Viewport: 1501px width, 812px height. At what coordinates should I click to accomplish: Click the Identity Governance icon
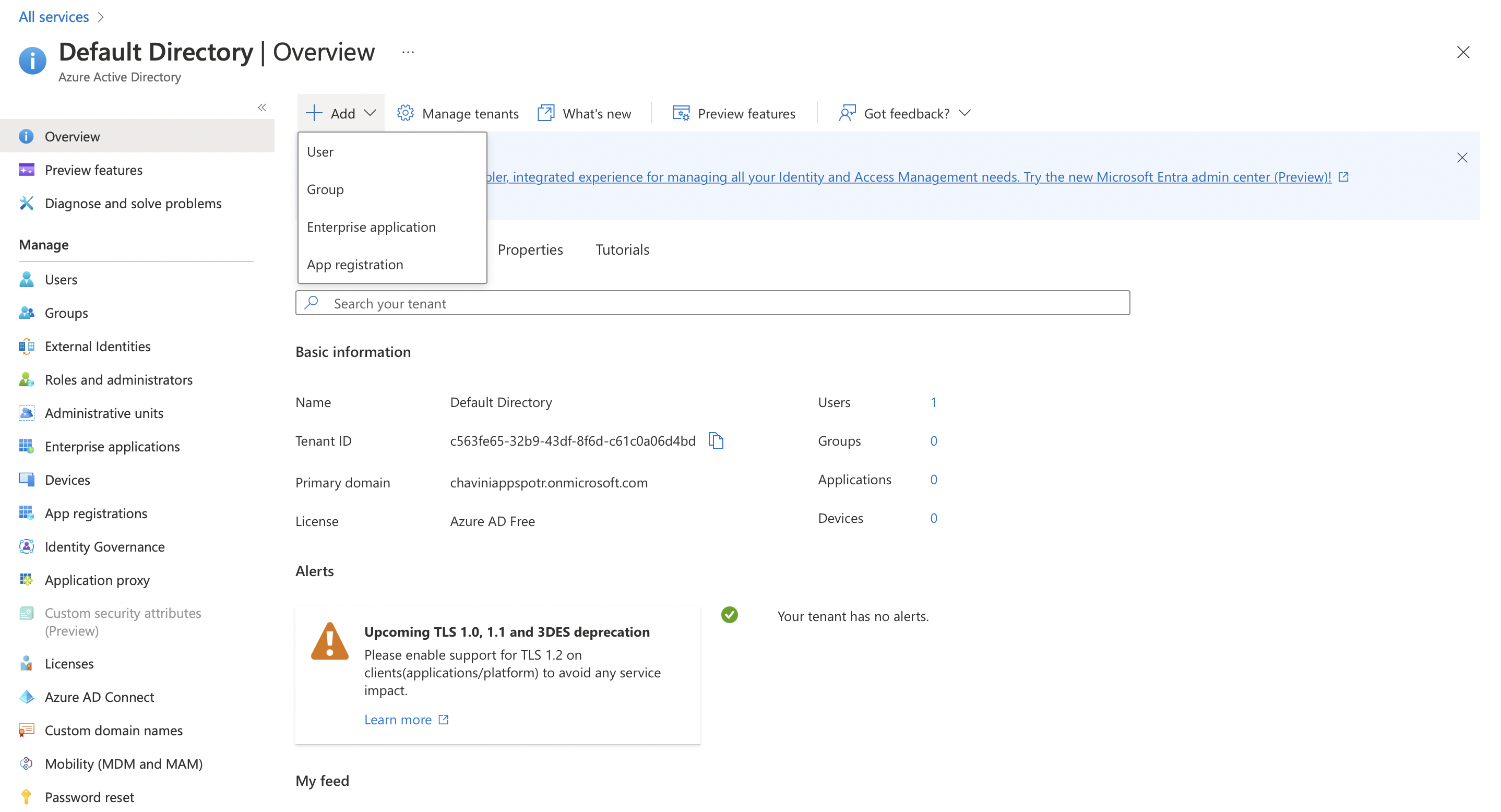(26, 546)
